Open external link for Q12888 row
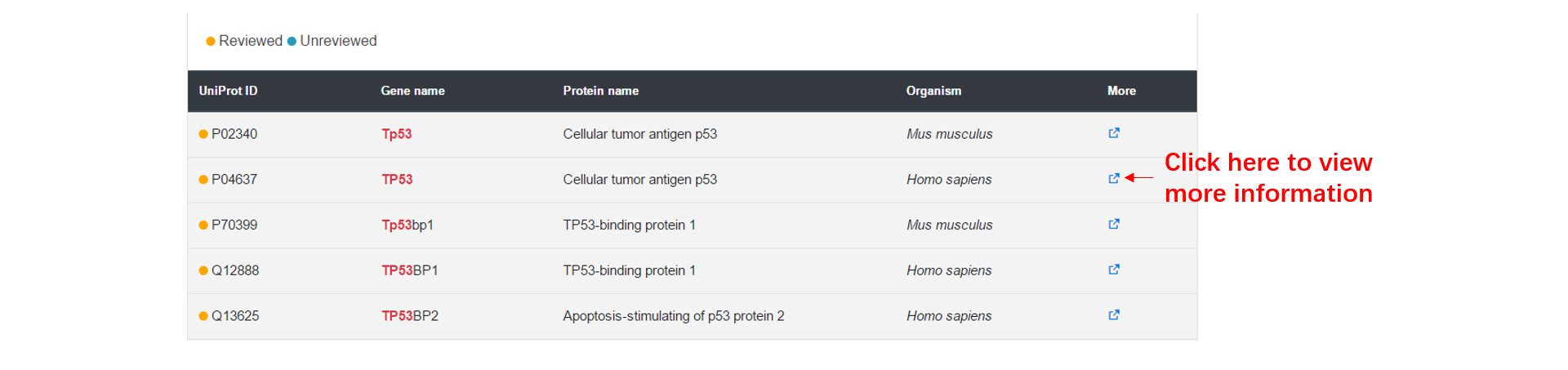The width and height of the screenshot is (1568, 370). pyautogui.click(x=1114, y=270)
